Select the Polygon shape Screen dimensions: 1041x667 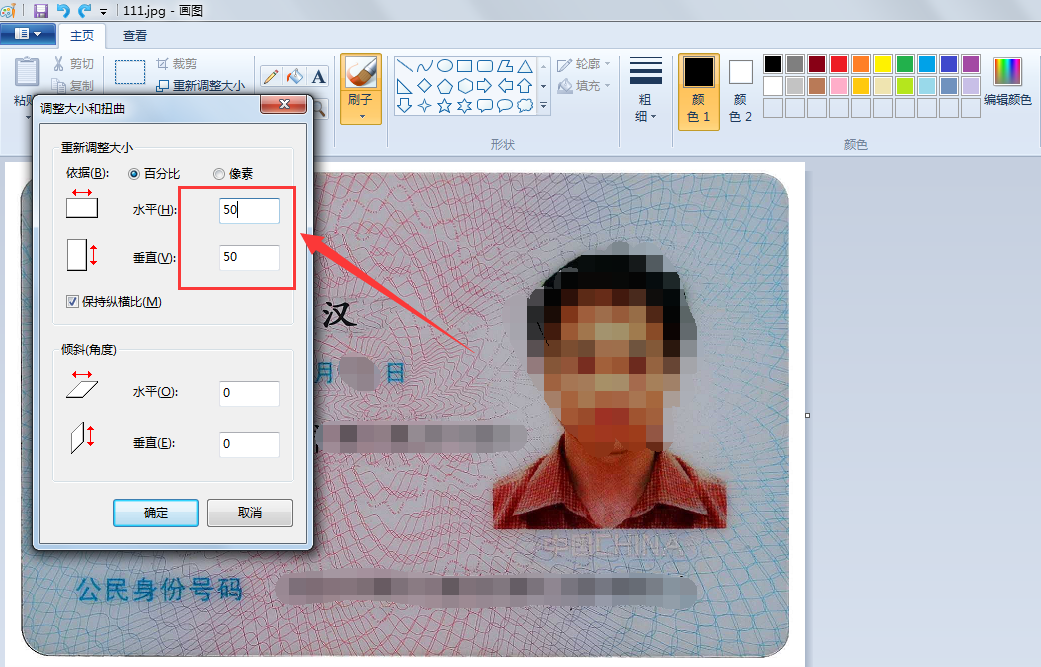click(505, 66)
